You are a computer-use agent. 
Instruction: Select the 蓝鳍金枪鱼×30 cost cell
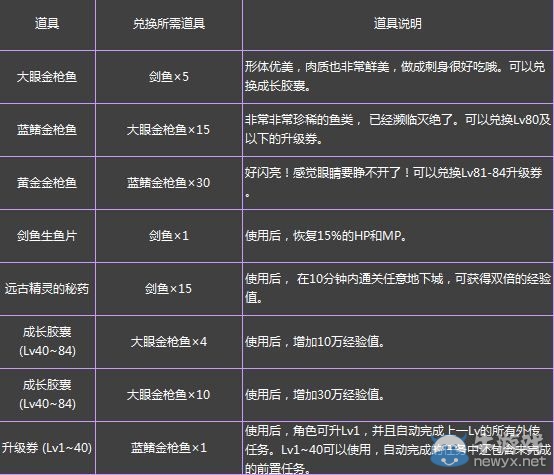[169, 183]
